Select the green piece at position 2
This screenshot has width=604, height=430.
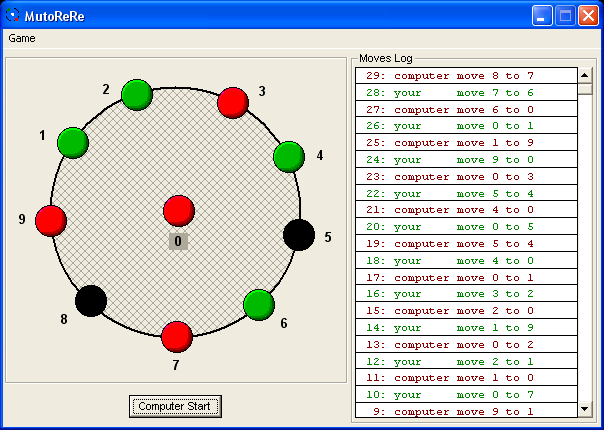pos(136,95)
